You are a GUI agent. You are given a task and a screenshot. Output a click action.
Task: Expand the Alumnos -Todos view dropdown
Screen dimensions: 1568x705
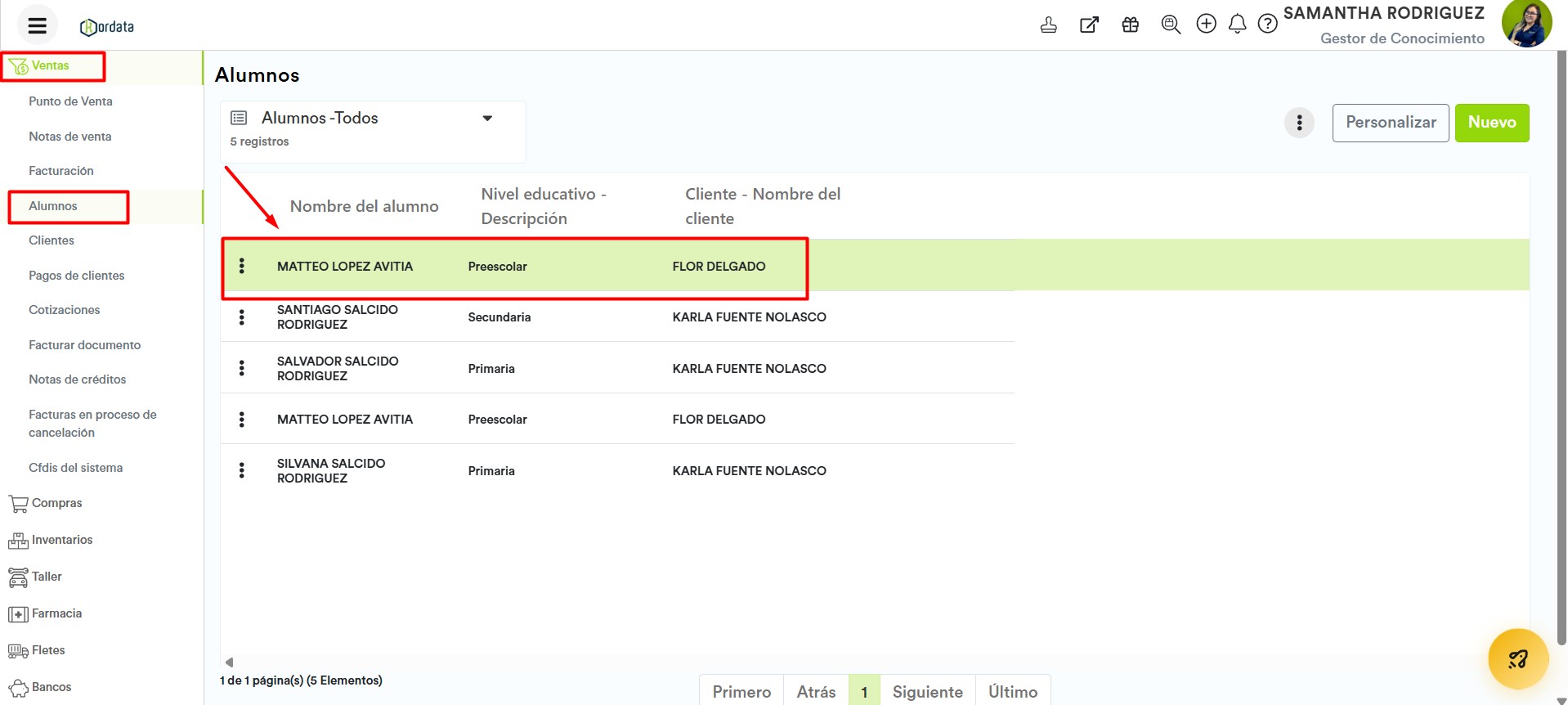pyautogui.click(x=487, y=118)
